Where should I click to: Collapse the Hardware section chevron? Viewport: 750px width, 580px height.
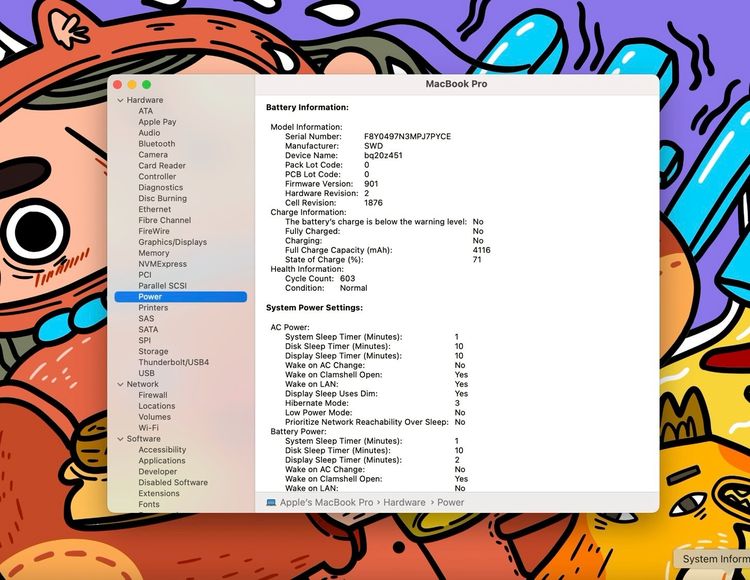(121, 100)
